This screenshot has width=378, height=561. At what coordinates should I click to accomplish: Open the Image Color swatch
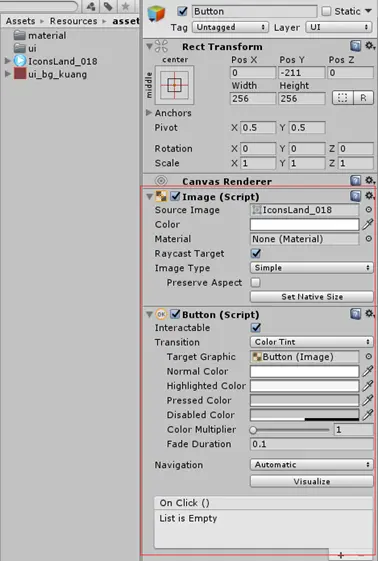tap(305, 224)
